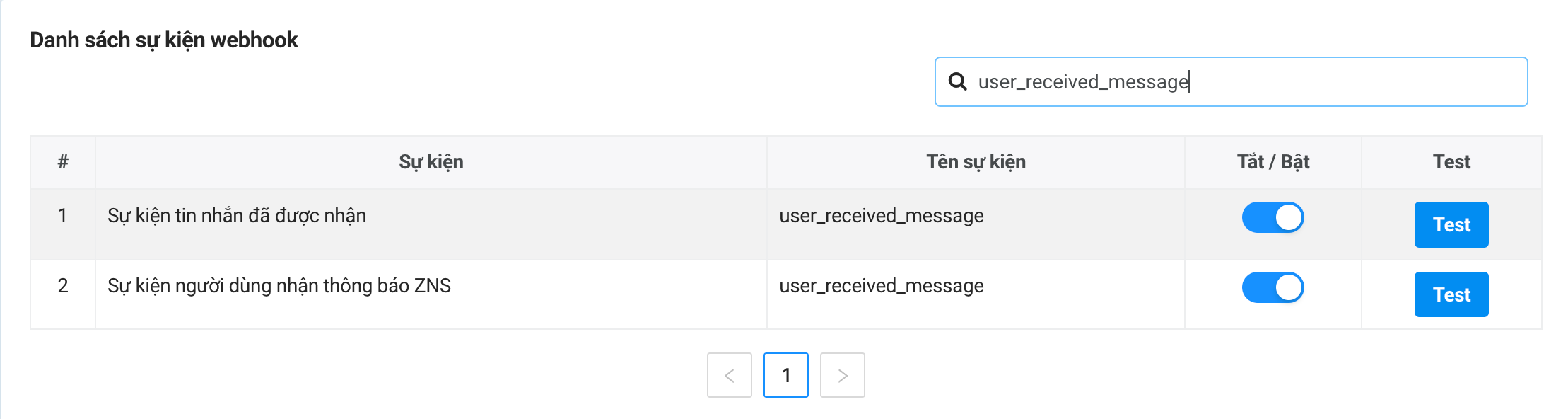This screenshot has width=1568, height=419.
Task: Click the "Tên sự kiện" column header
Action: (976, 162)
